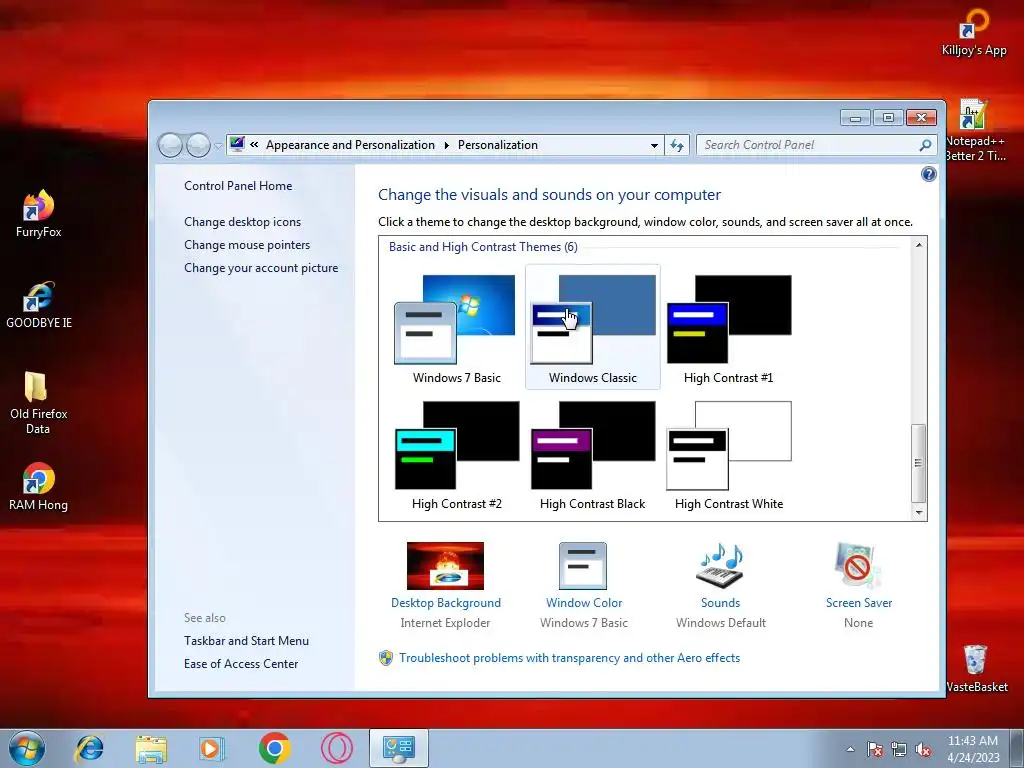Open the Old Firefox Data folder

tap(39, 402)
